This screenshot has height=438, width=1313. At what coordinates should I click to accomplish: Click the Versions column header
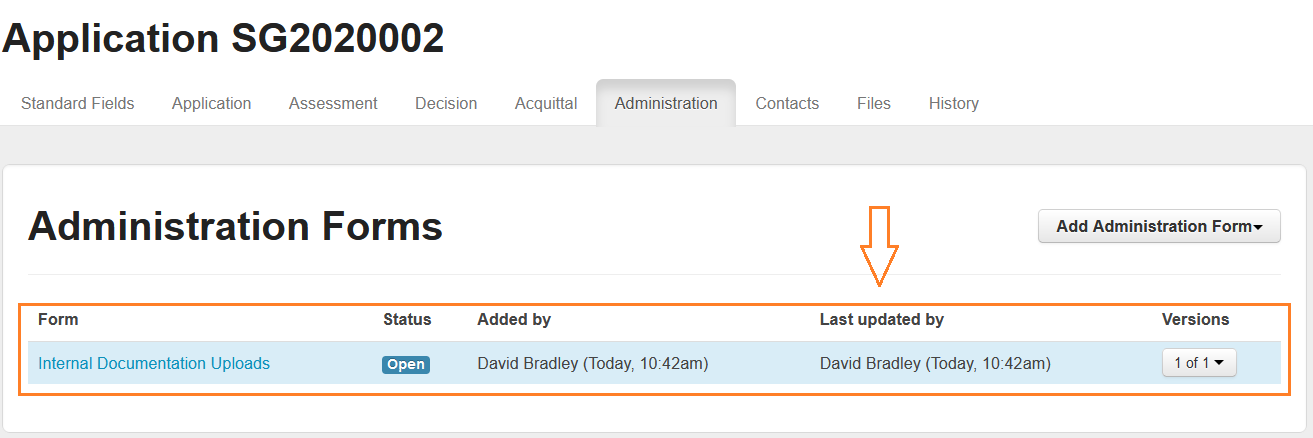coord(1195,319)
